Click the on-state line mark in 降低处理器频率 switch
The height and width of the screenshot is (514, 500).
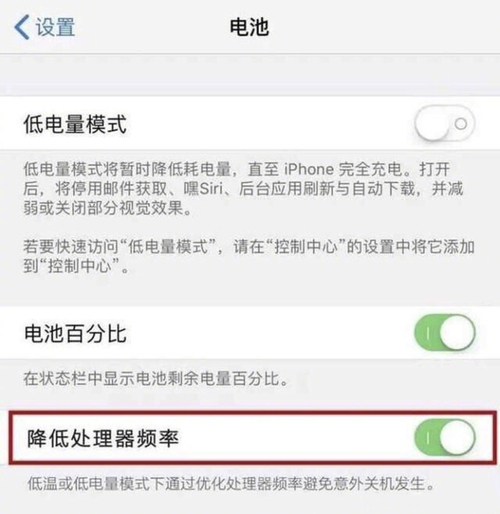[x=428, y=438]
